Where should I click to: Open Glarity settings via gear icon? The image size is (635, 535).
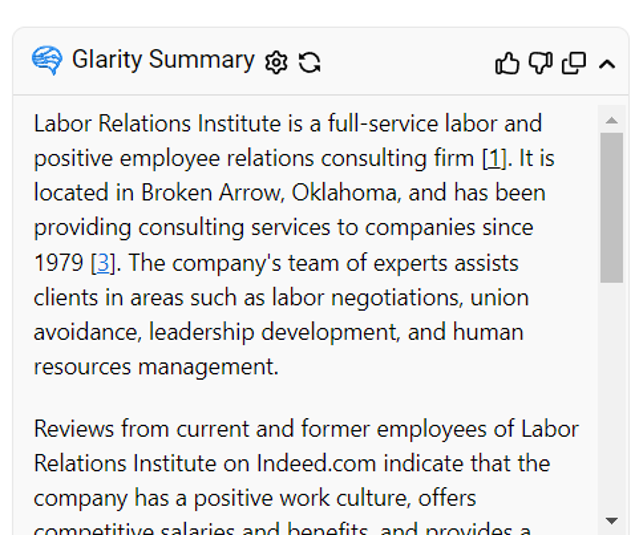276,62
